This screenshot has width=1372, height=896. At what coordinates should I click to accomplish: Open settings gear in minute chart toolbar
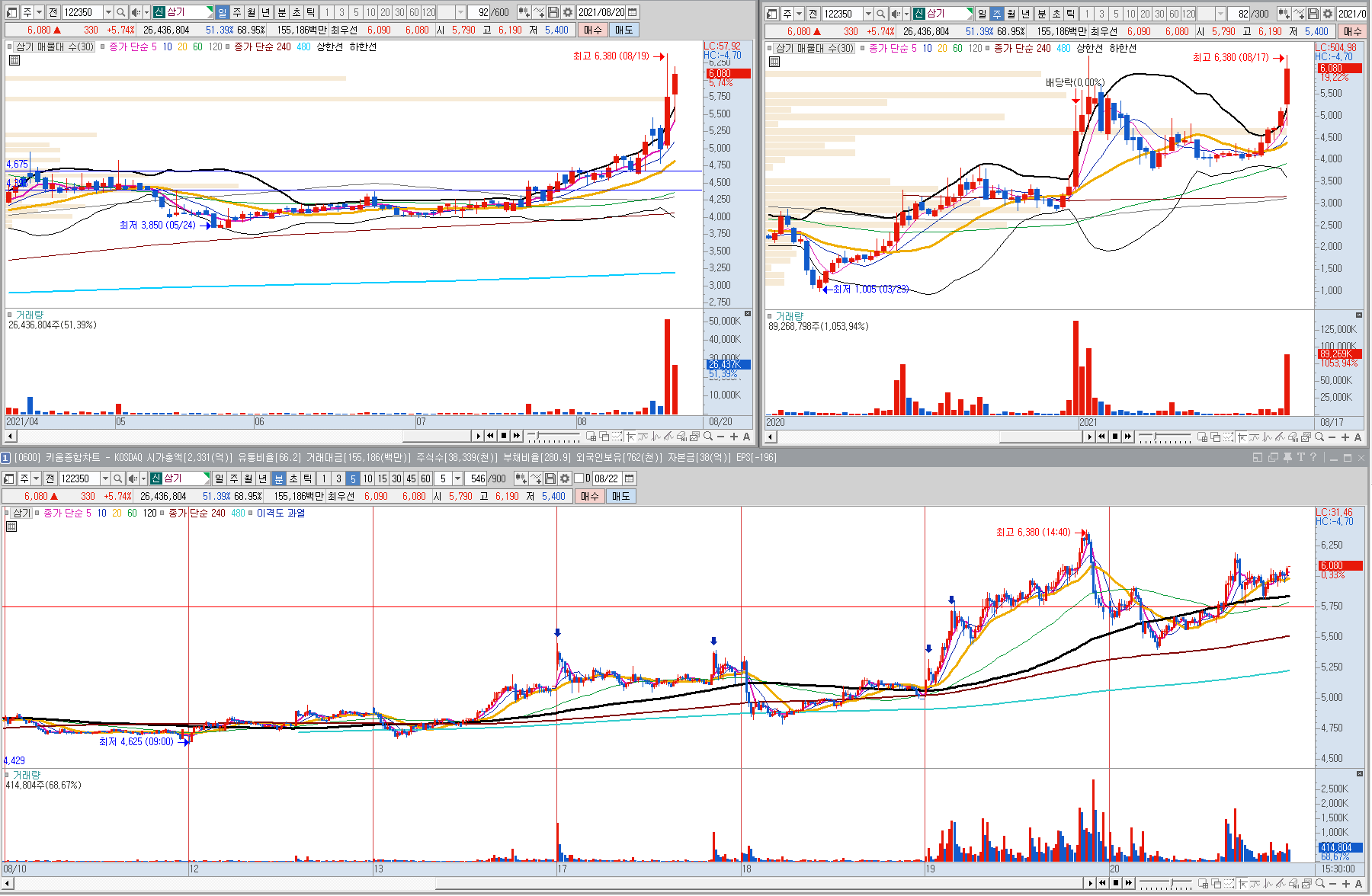[564, 478]
